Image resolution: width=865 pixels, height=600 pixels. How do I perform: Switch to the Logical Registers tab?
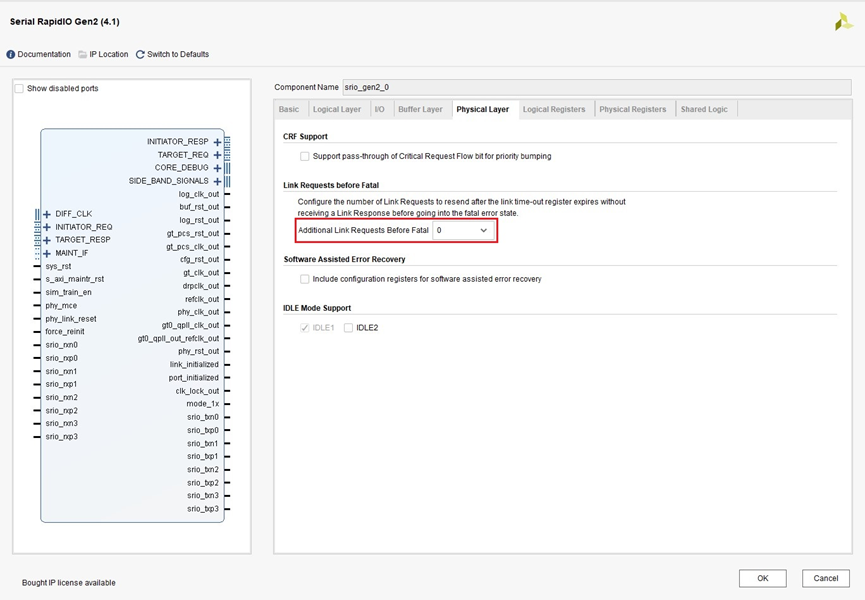554,110
